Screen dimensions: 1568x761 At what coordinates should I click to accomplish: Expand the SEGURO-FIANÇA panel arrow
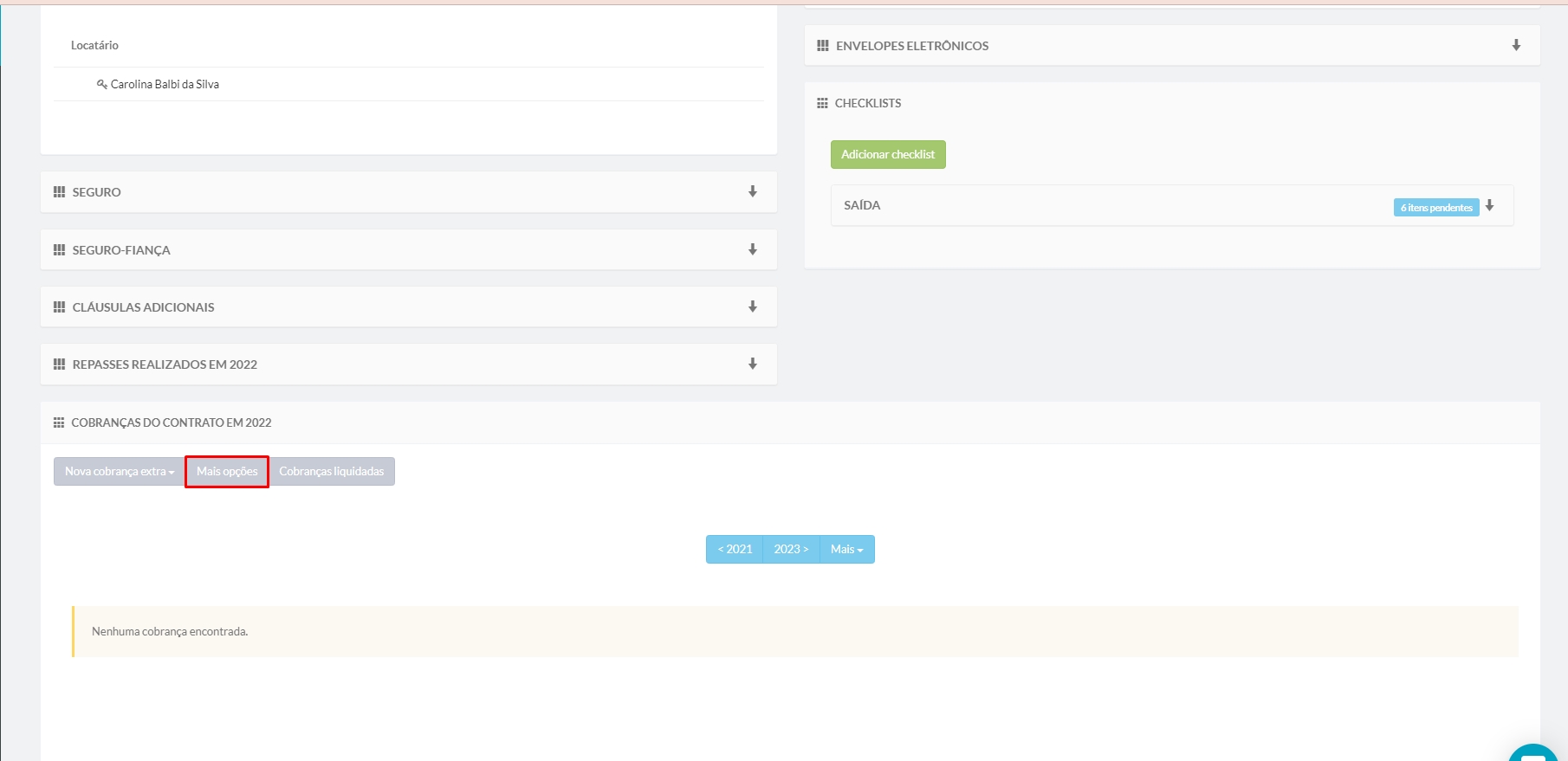coord(752,249)
